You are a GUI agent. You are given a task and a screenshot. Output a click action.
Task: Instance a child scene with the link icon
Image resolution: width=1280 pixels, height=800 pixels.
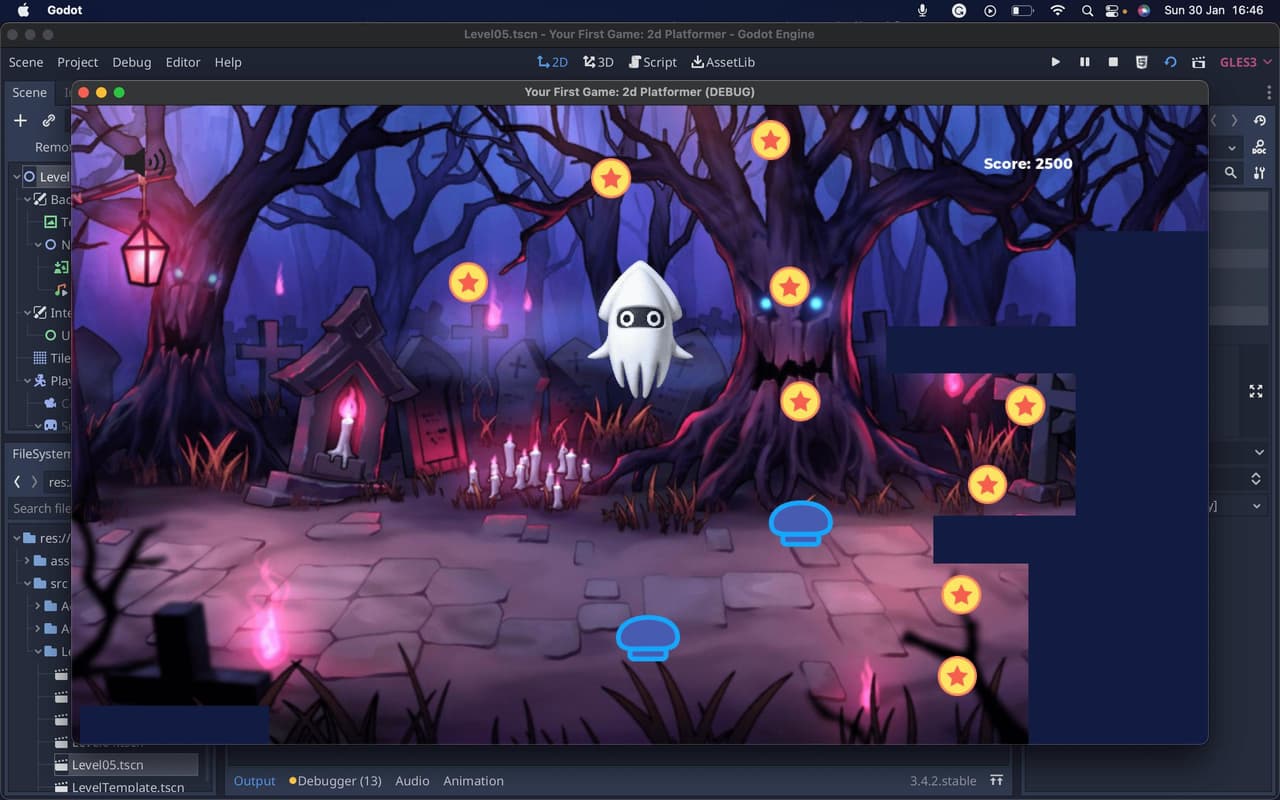pyautogui.click(x=48, y=120)
